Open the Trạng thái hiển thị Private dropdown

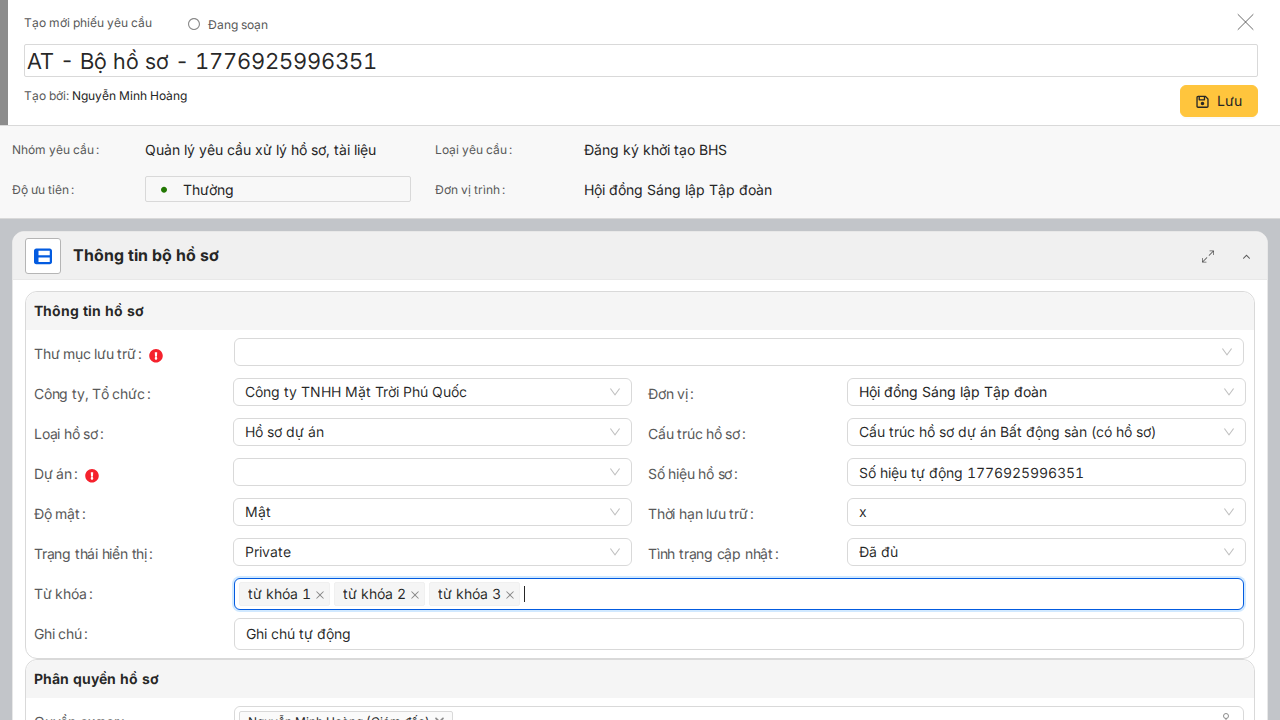coord(432,552)
